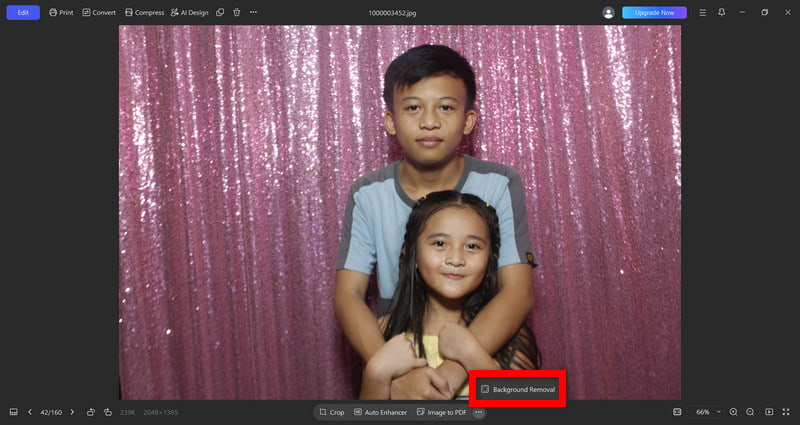
Task: Delete image using trash icon
Action: coord(237,13)
